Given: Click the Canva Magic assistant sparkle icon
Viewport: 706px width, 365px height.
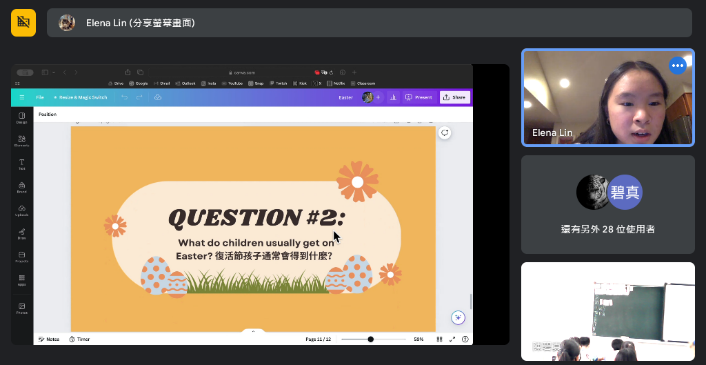Looking at the screenshot, I should point(458,317).
